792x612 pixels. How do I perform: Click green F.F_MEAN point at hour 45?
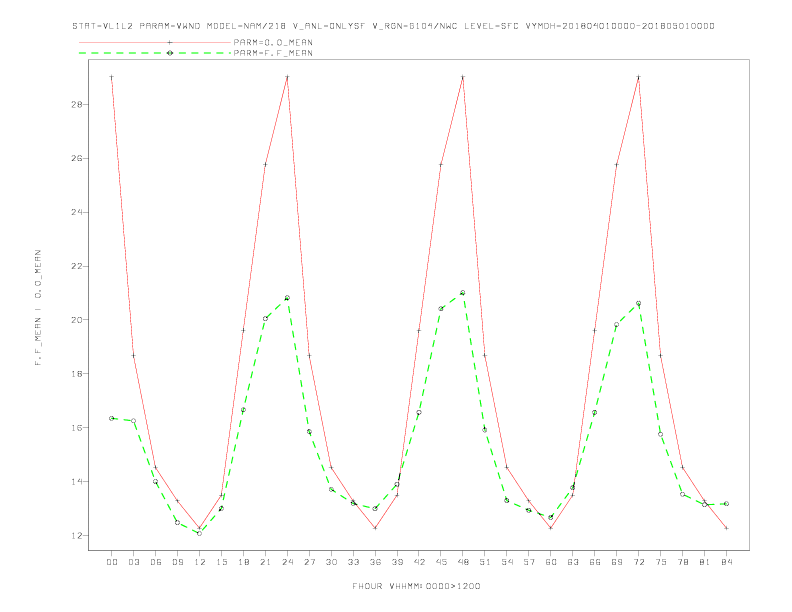pos(441,309)
